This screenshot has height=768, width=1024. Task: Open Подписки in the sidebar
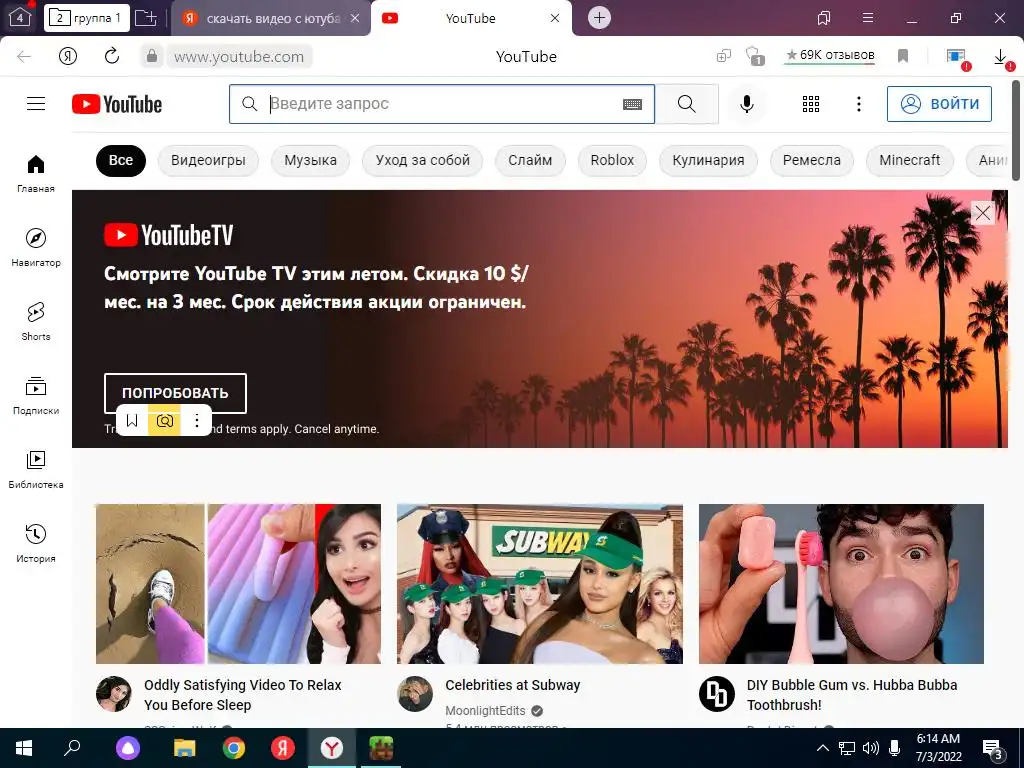click(36, 396)
